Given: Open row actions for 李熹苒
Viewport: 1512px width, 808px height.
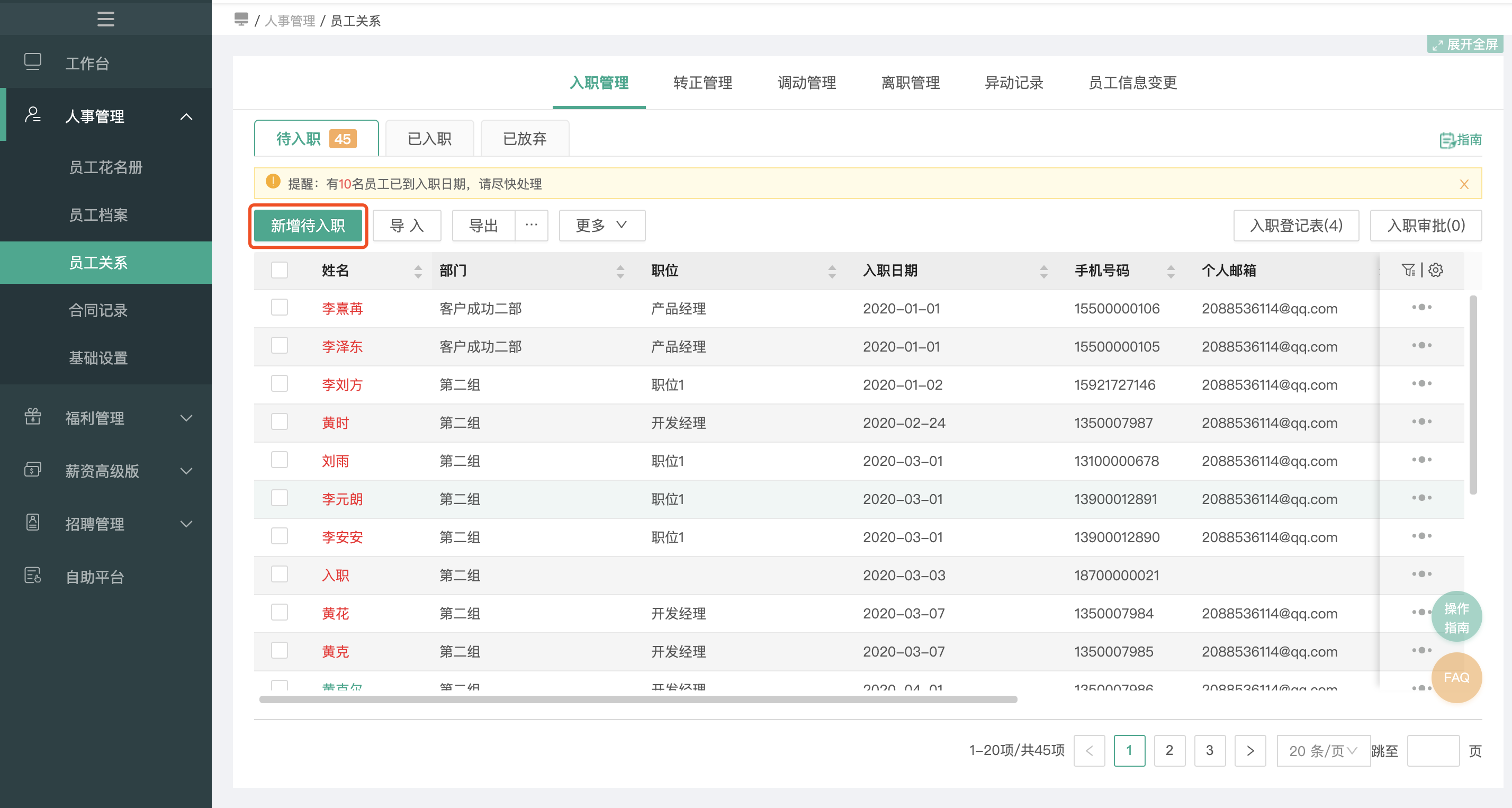Looking at the screenshot, I should pyautogui.click(x=1421, y=308).
